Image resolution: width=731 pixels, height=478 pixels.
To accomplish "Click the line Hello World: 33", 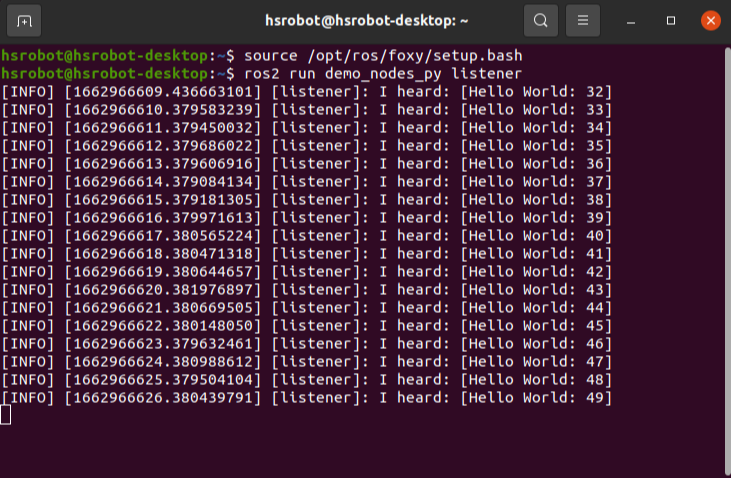I will (306, 110).
